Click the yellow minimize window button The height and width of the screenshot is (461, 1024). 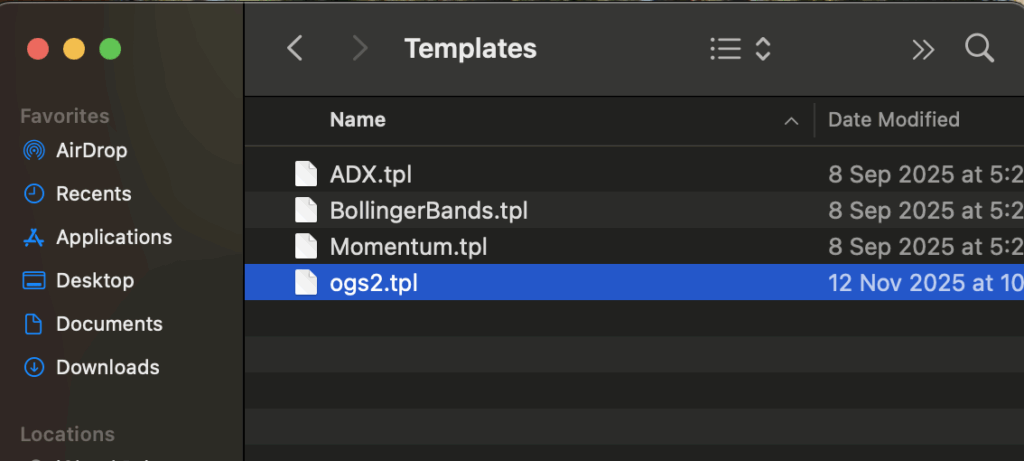pos(74,48)
